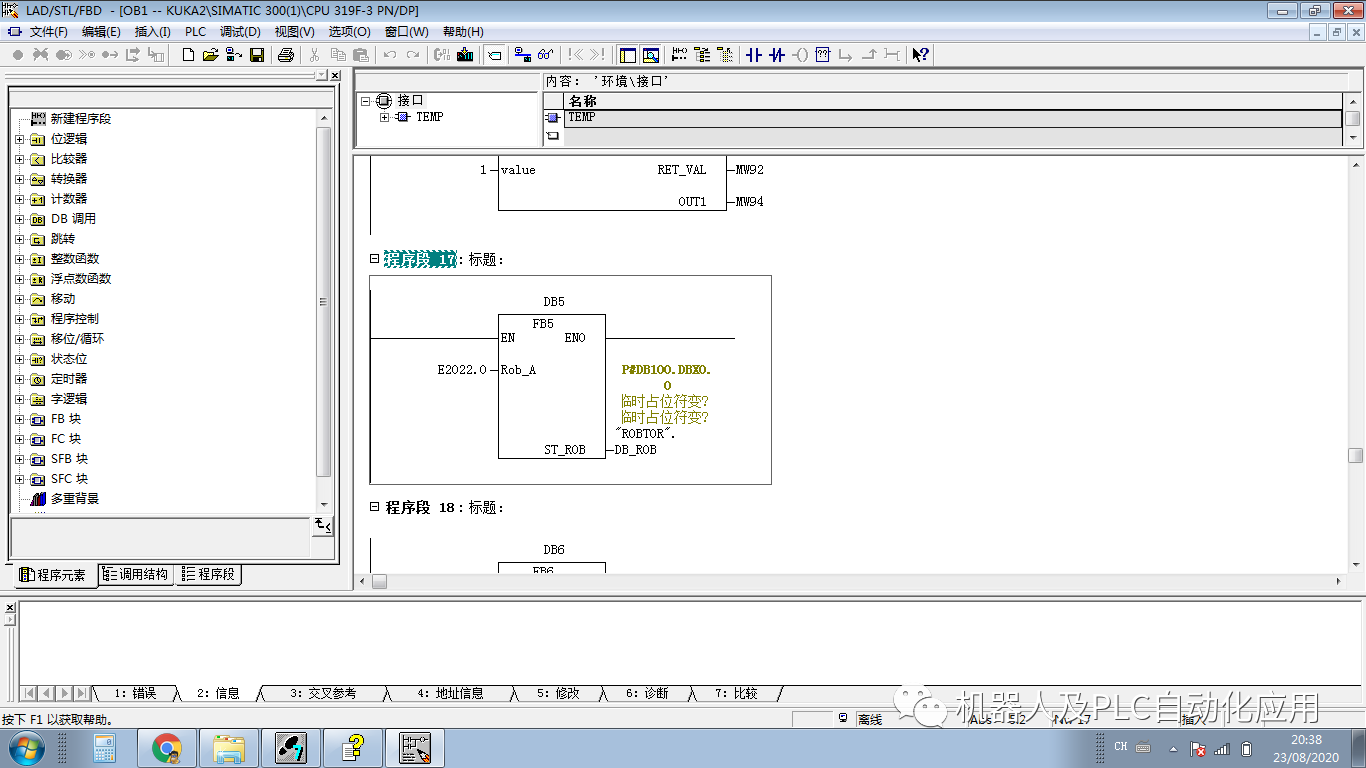Switch to the 7: 比较 tab
1366x768 pixels.
pyautogui.click(x=736, y=693)
